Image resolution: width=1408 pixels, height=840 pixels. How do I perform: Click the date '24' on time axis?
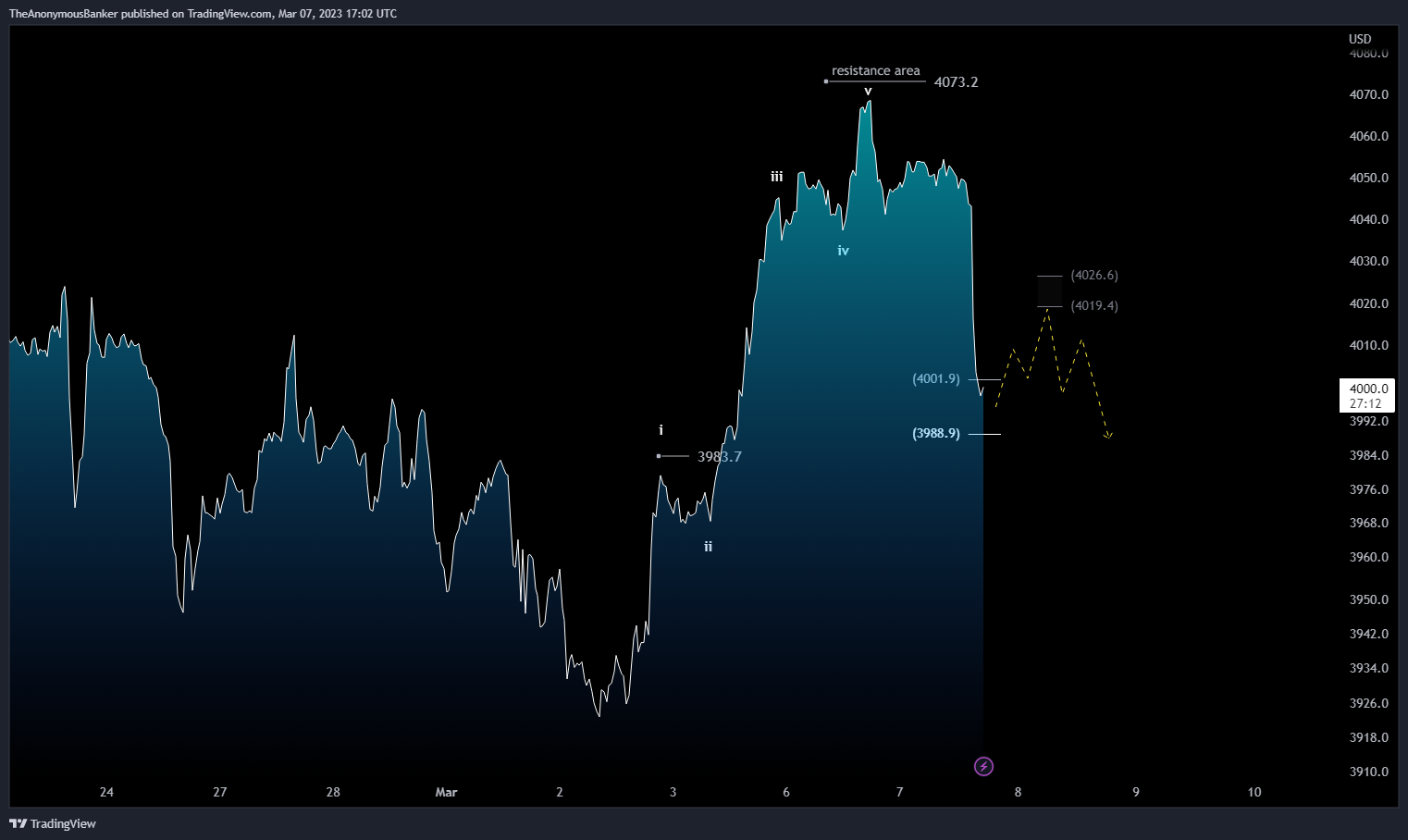pyautogui.click(x=106, y=792)
